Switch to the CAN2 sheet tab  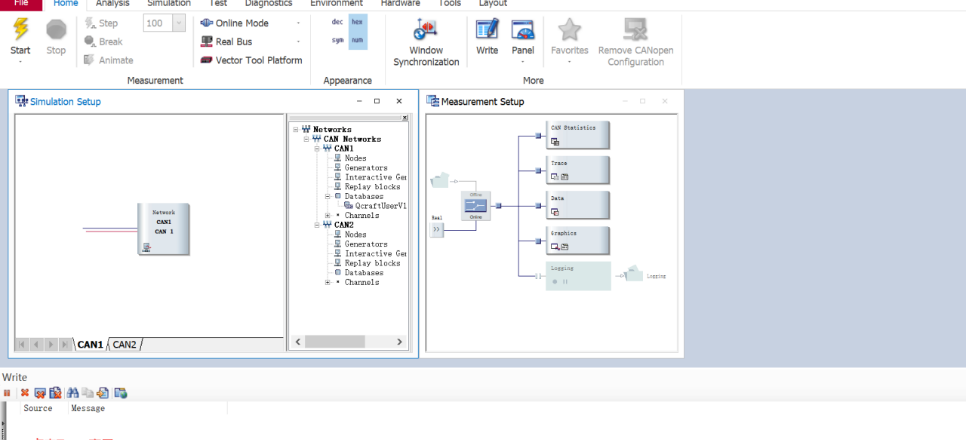pos(124,344)
